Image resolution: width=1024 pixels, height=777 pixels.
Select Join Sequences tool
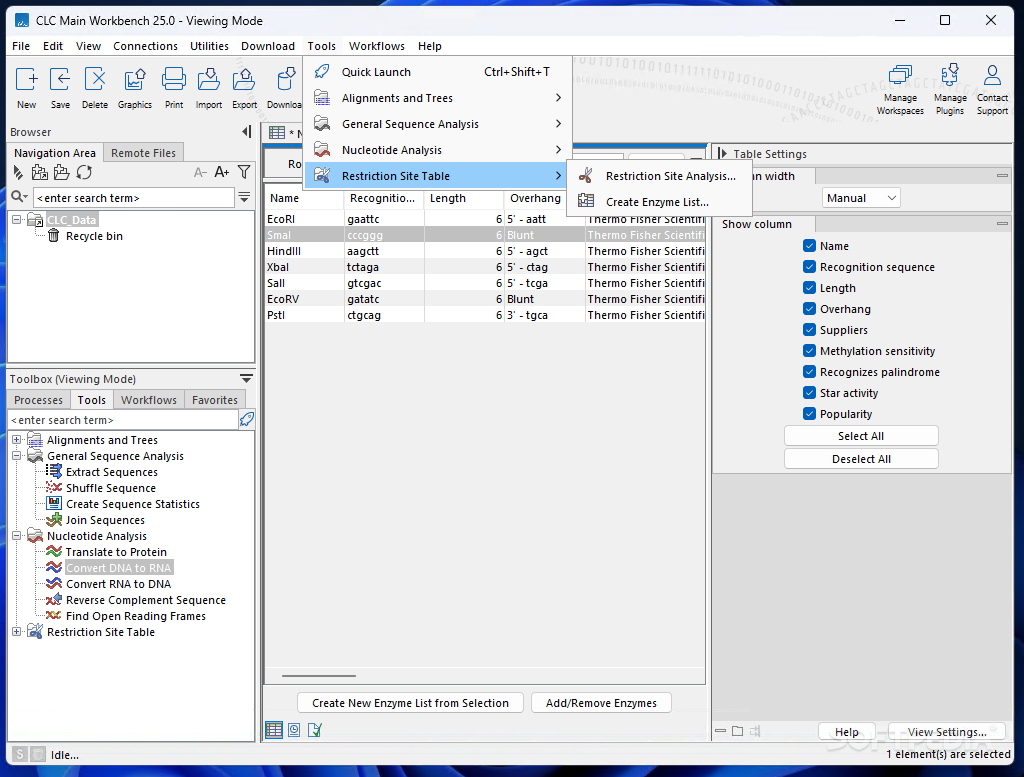pyautogui.click(x=105, y=520)
